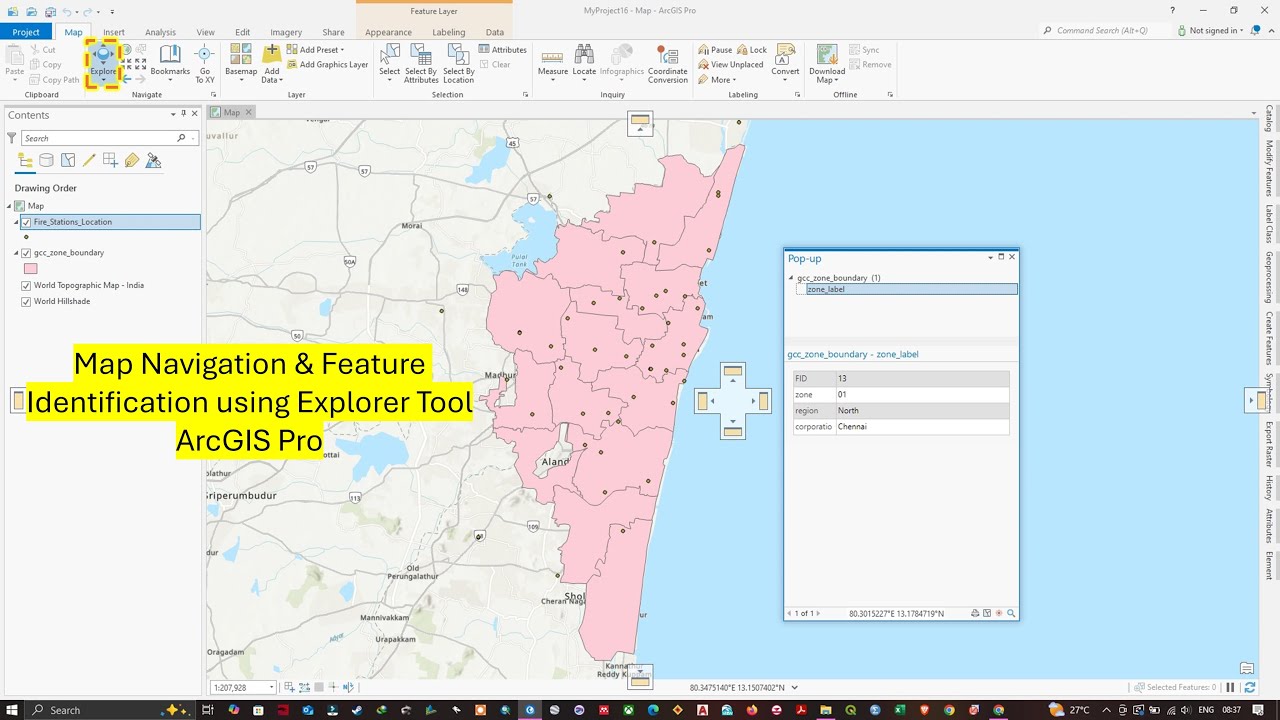Click the Contents filter funnel icon

pos(12,138)
